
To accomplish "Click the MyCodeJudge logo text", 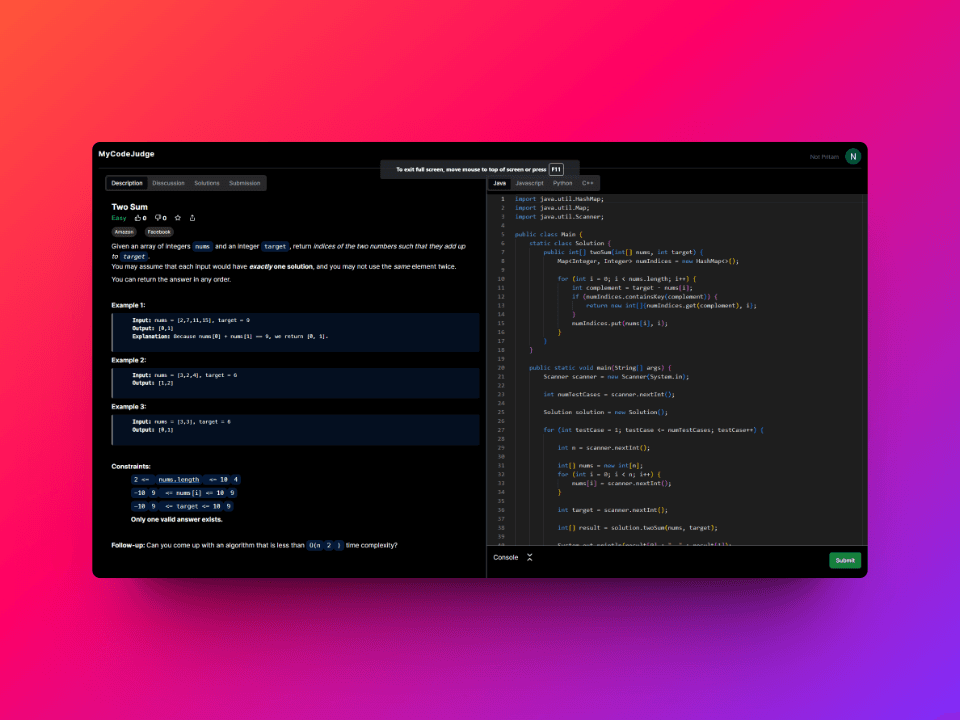I will [x=126, y=154].
